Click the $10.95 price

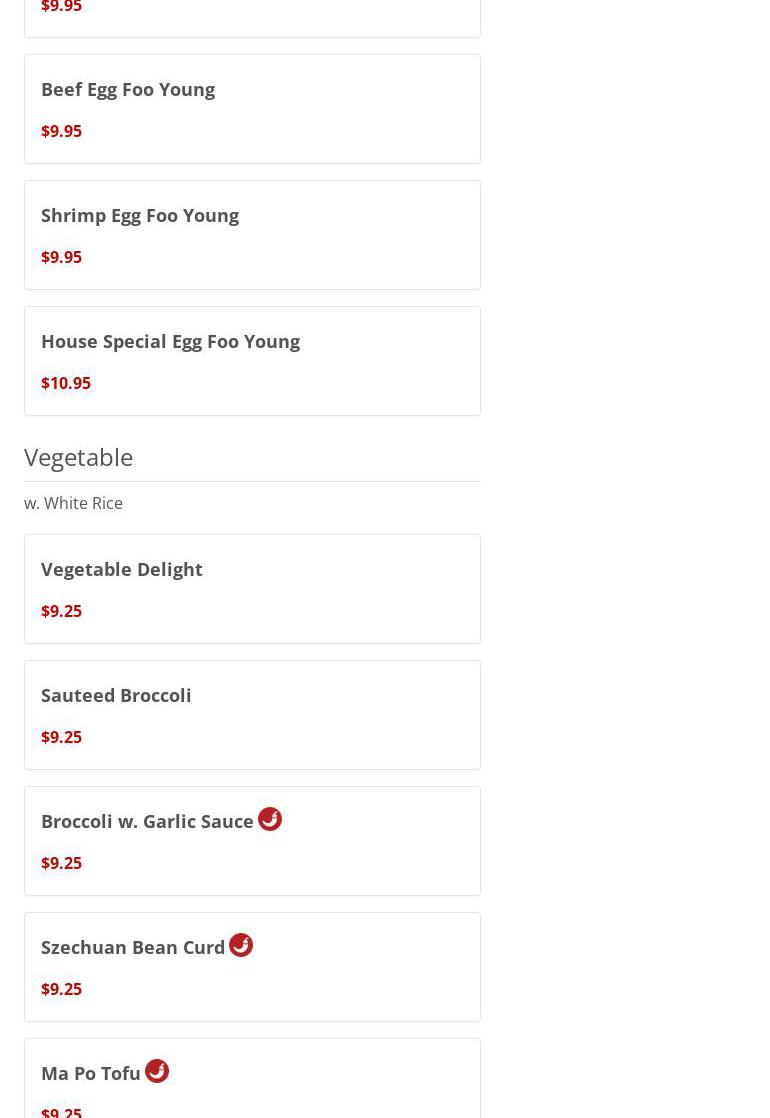(66, 383)
